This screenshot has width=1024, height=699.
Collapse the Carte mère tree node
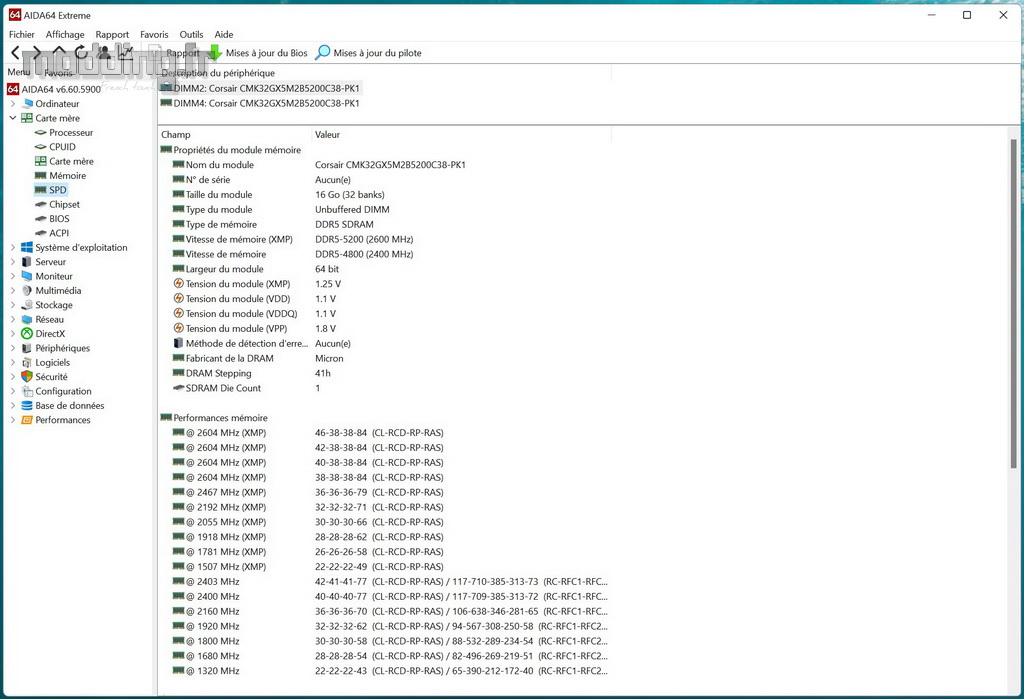(x=12, y=118)
